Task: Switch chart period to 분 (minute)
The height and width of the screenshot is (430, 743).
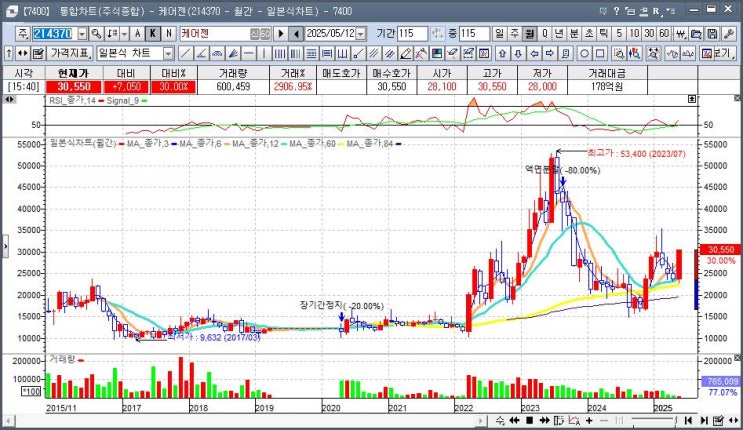Action: tap(574, 34)
